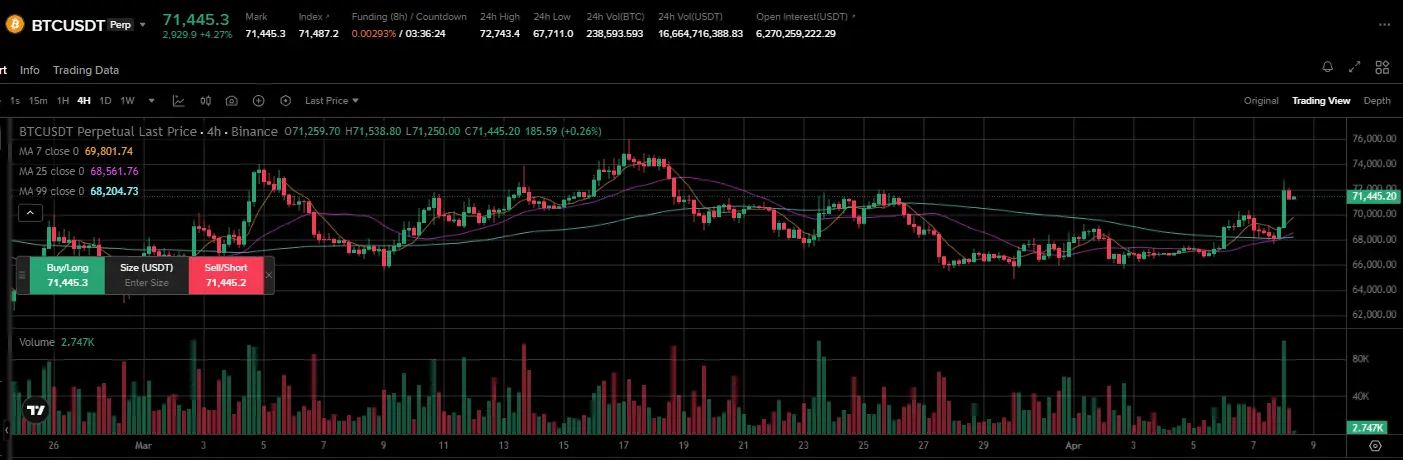Switch chart to Trading View

click(1321, 101)
